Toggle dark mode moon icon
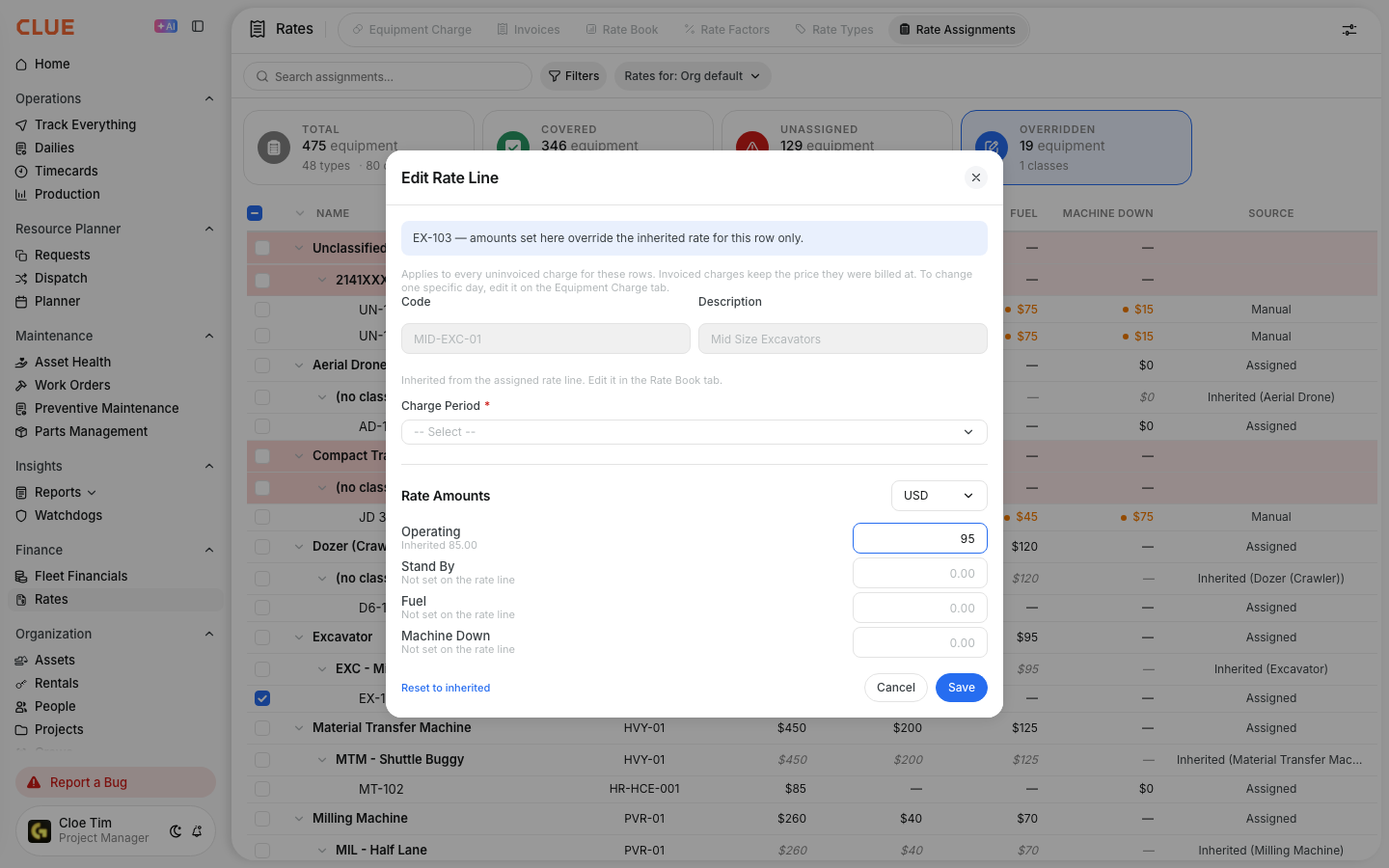The height and width of the screenshot is (868, 1389). click(176, 831)
